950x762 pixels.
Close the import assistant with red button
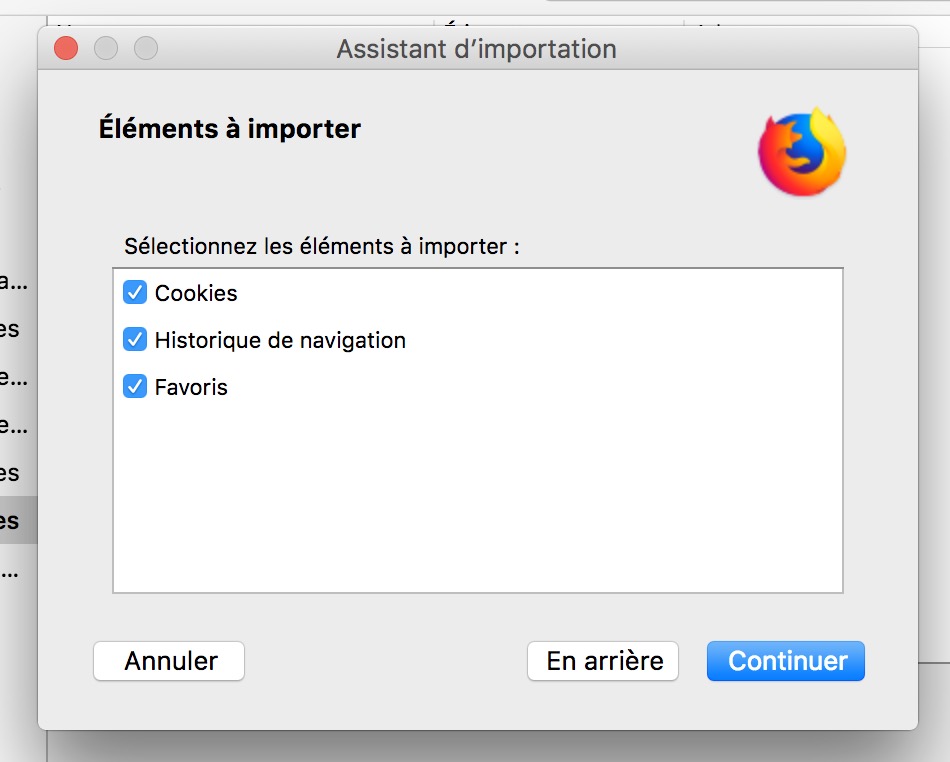(66, 48)
